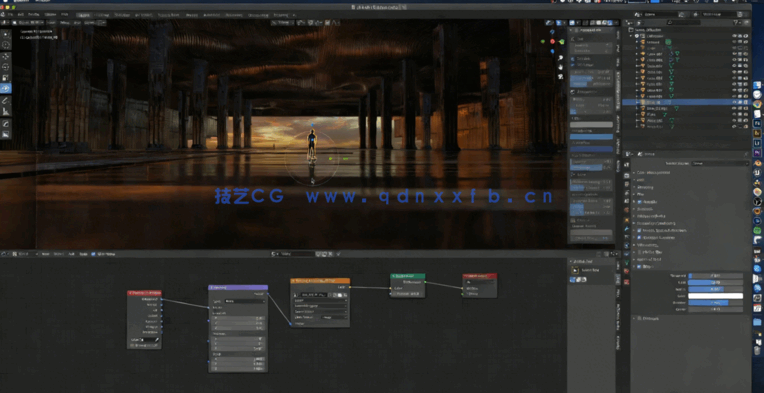Screen dimensions: 764x393
Task: Click the Select Box icon in Active Tool panel
Action: [574, 271]
